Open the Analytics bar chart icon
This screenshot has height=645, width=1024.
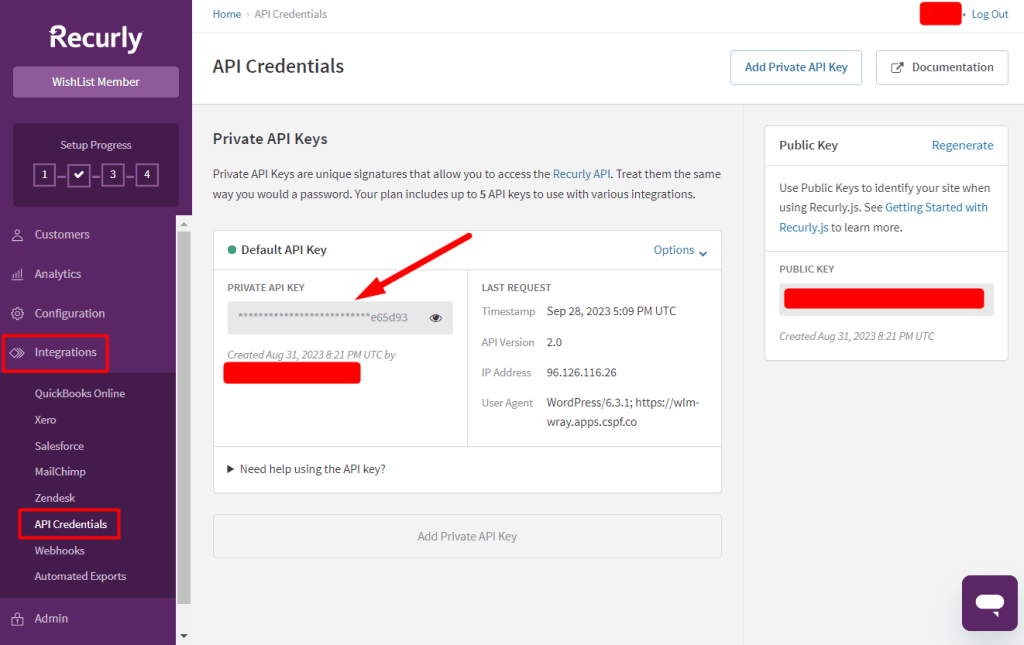click(x=18, y=274)
